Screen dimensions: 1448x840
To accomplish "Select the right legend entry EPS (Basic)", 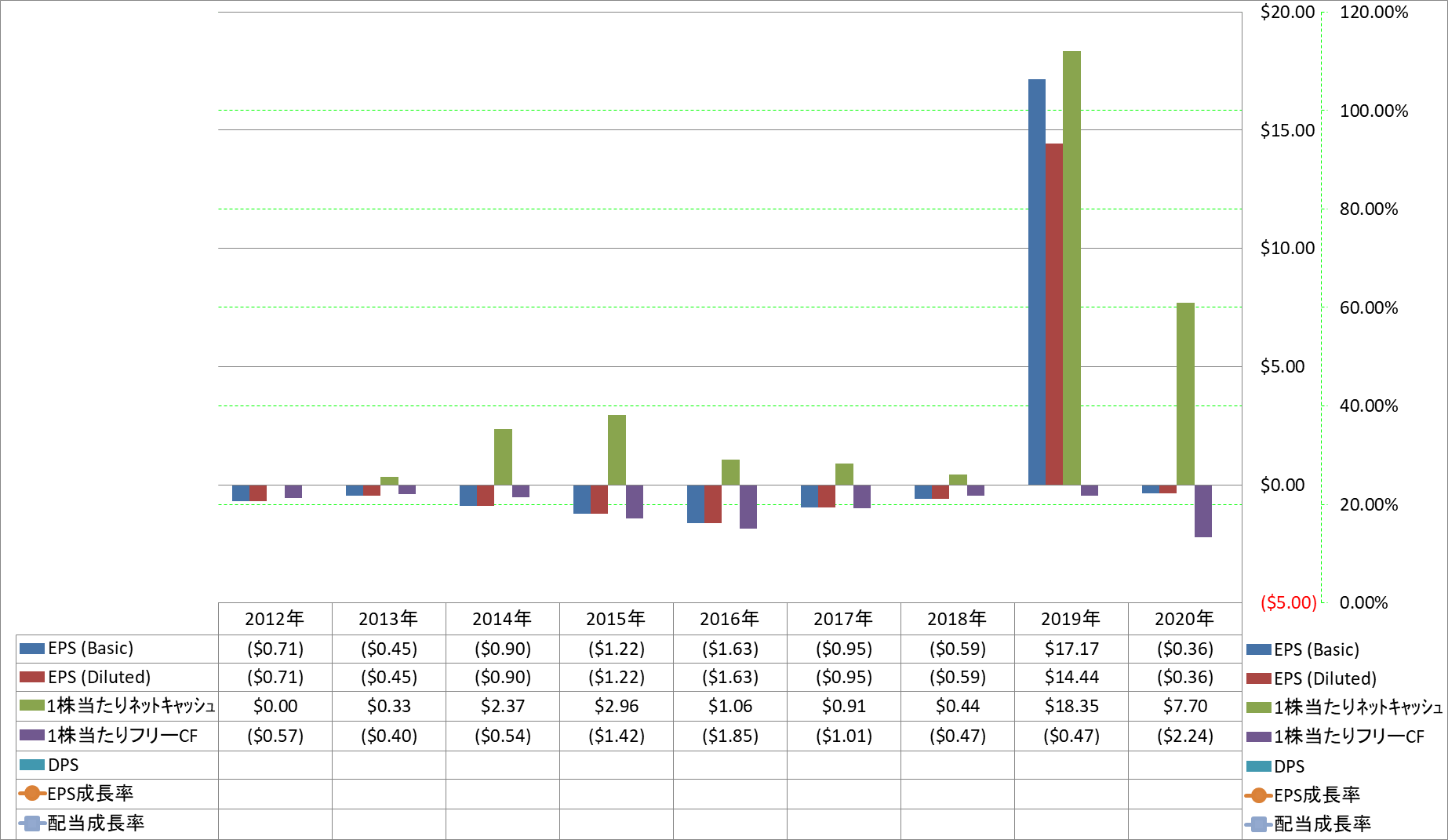I will point(1303,649).
